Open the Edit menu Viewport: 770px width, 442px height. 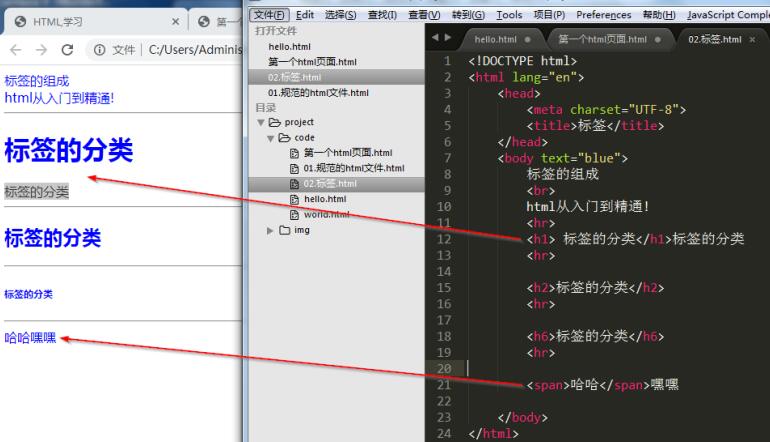point(304,15)
